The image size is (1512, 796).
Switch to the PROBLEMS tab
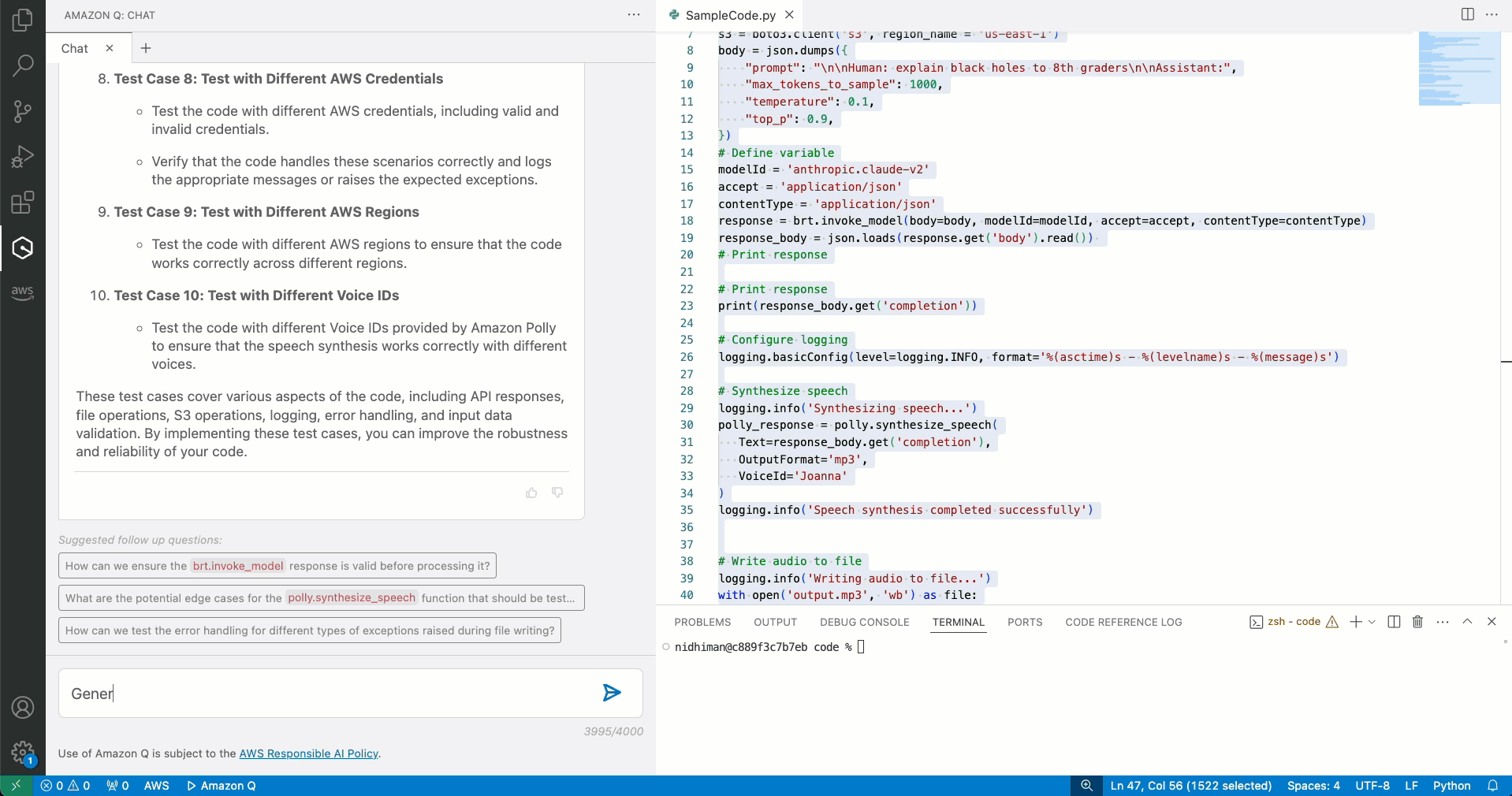point(702,622)
